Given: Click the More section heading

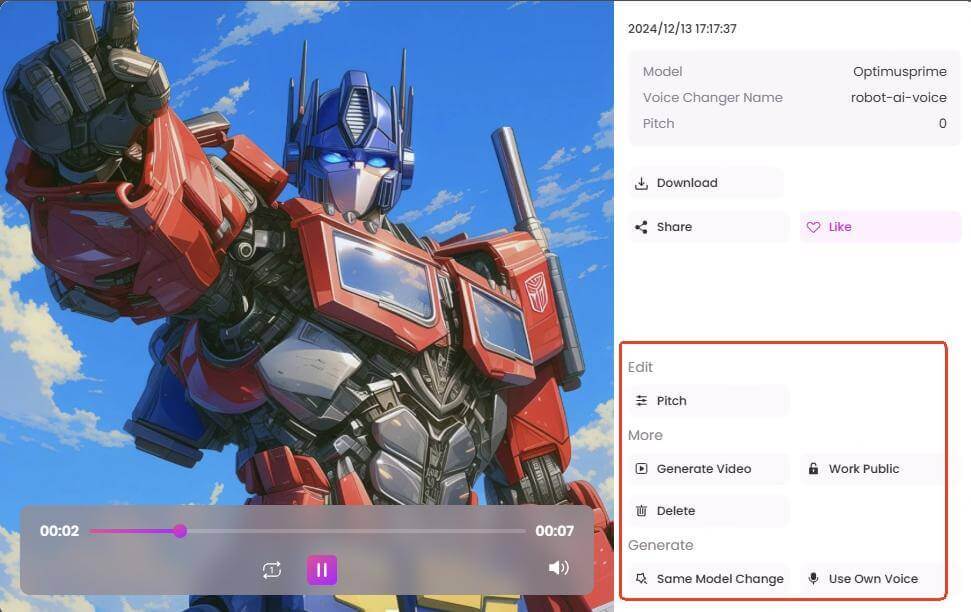Looking at the screenshot, I should point(645,435).
